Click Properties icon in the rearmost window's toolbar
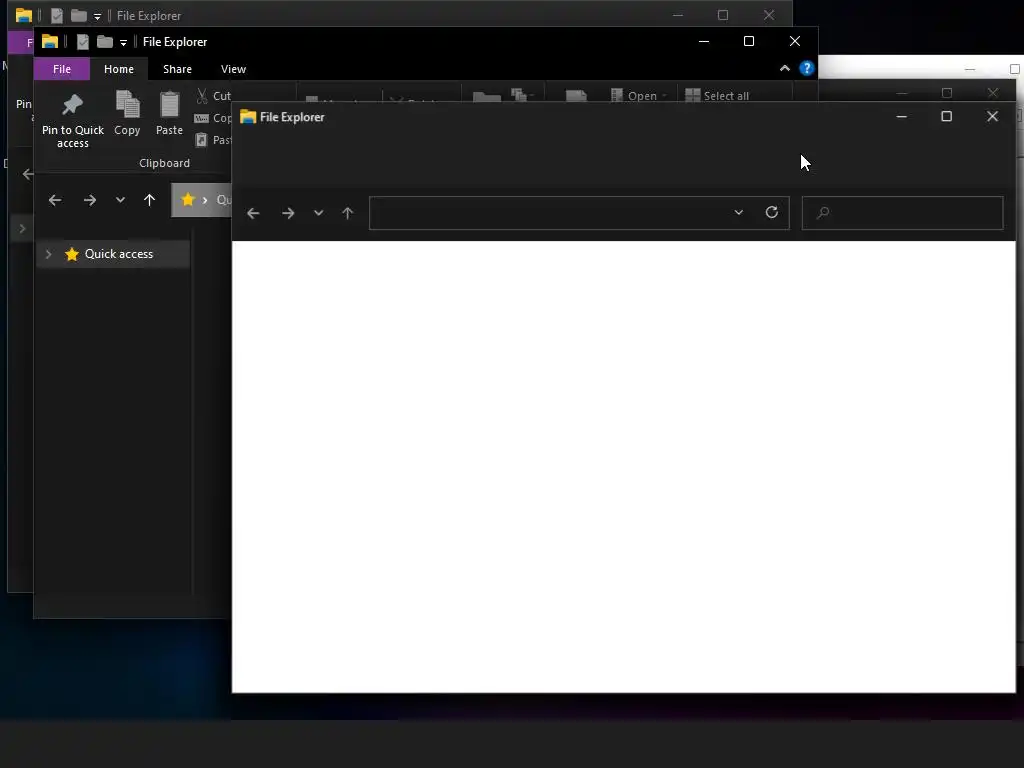Screen dimensions: 1024x768 tap(57, 16)
